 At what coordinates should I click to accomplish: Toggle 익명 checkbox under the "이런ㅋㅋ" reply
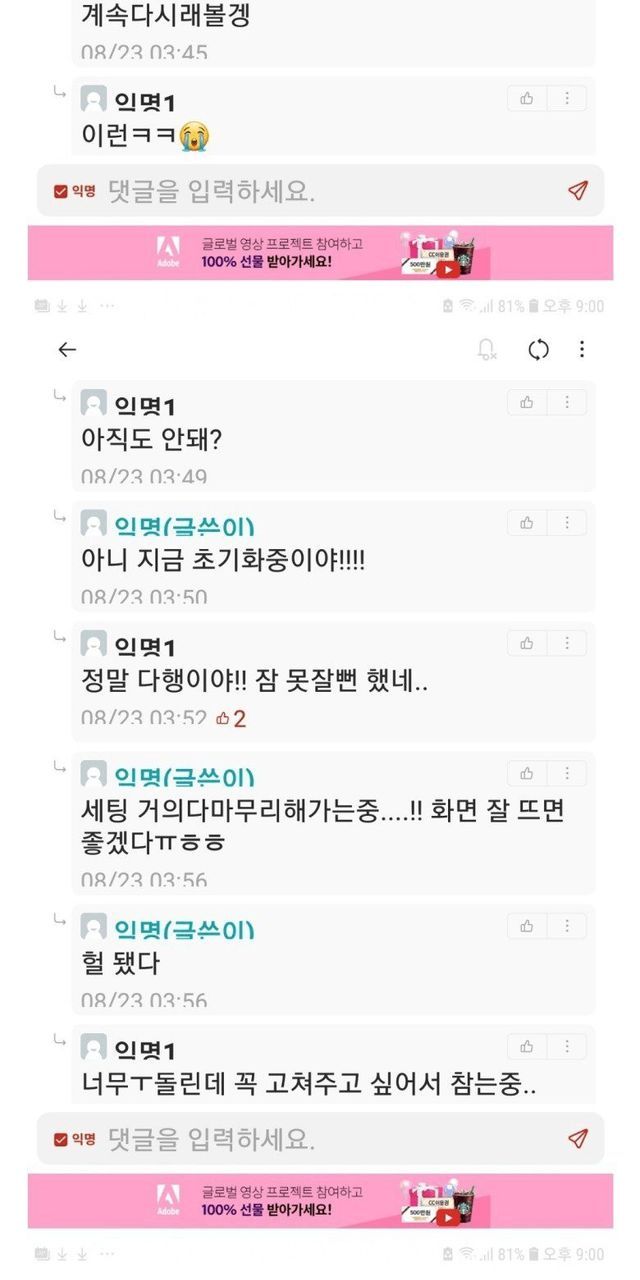[x=61, y=191]
